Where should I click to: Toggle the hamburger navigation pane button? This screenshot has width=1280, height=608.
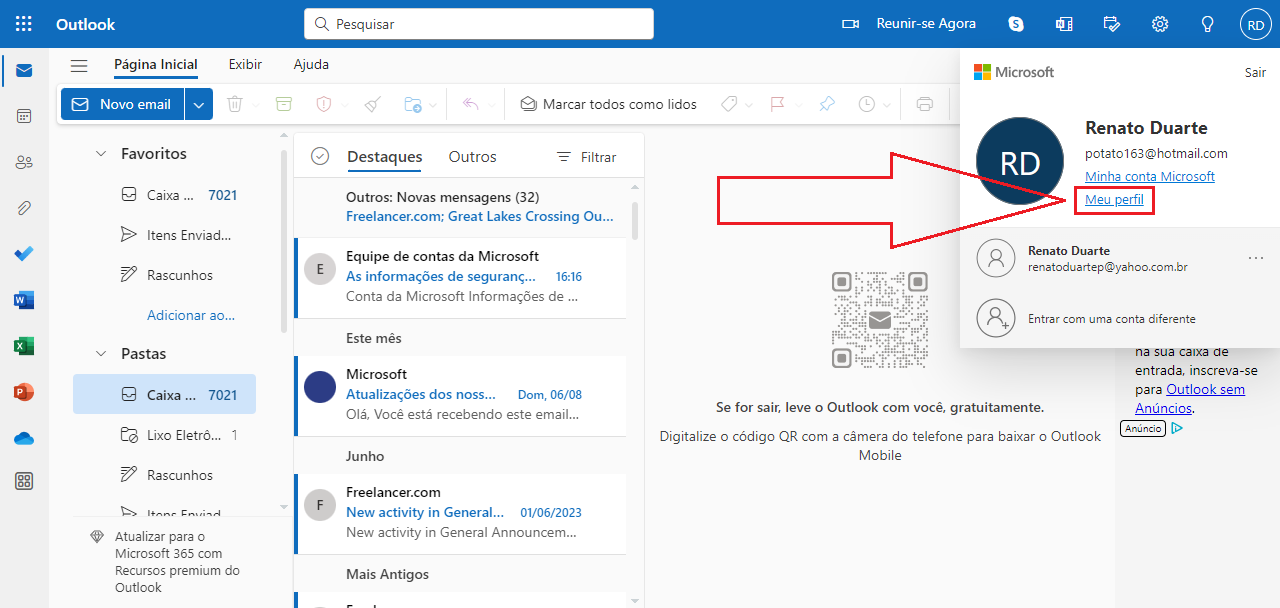tap(79, 65)
